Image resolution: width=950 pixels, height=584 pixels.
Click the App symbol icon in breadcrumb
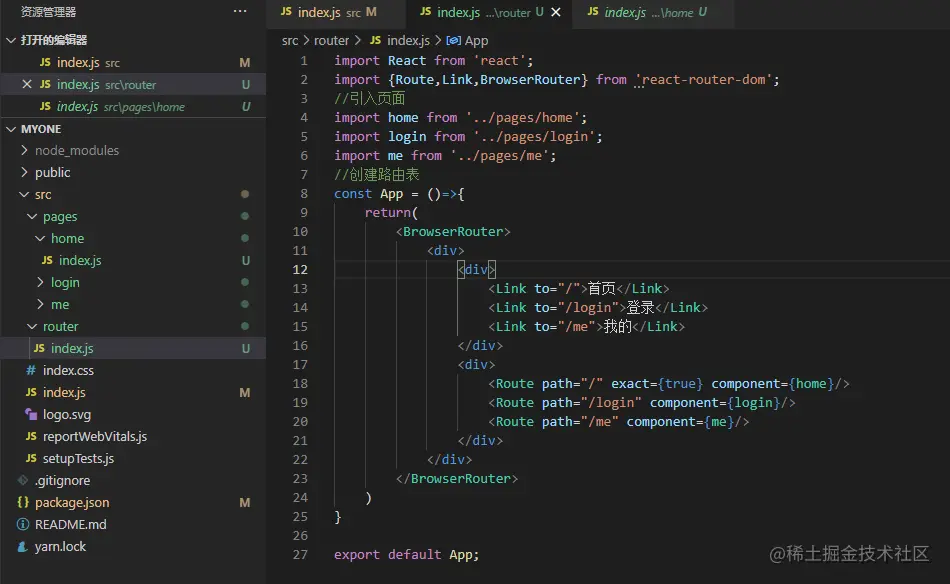[x=453, y=41]
